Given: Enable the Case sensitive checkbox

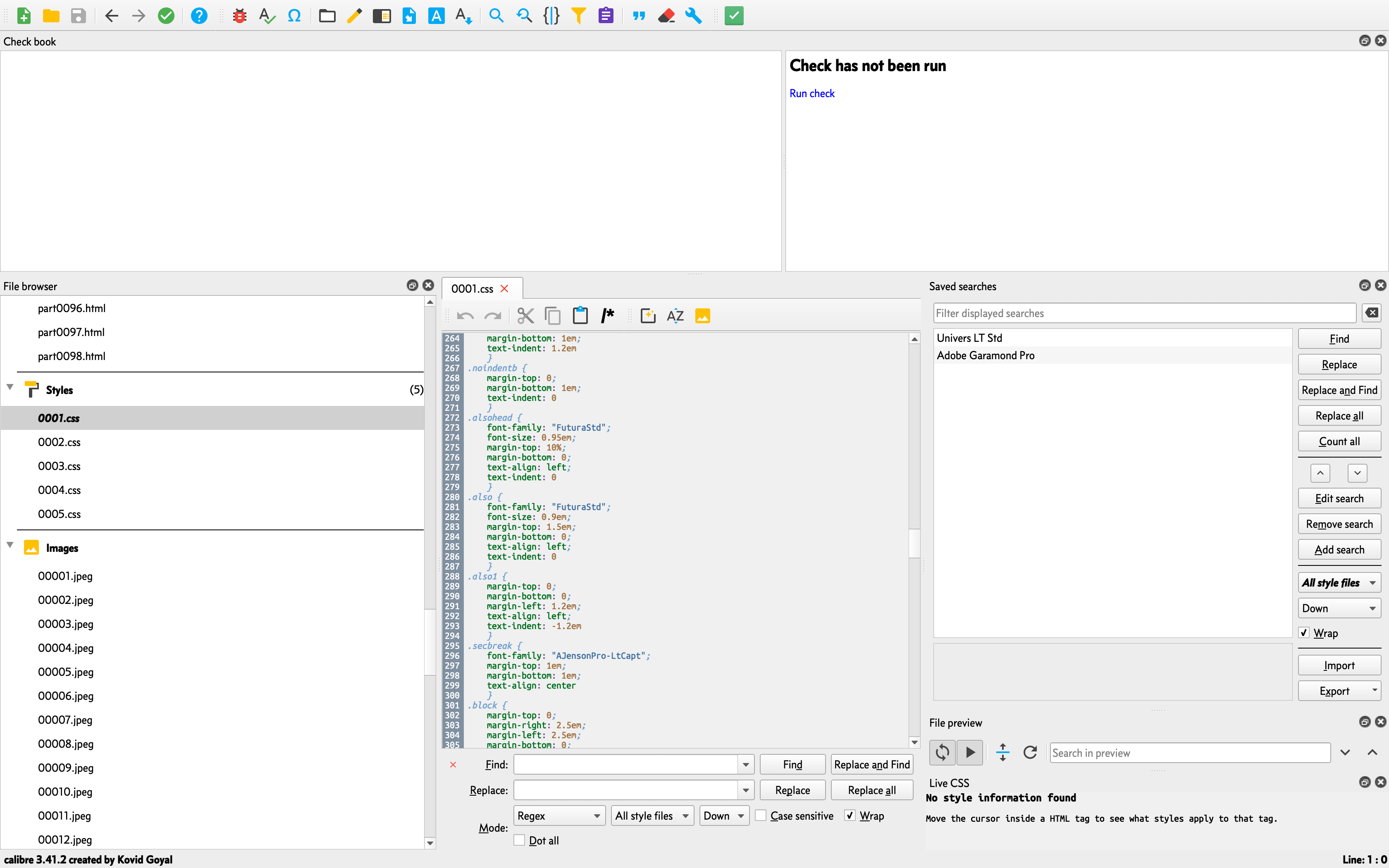Looking at the screenshot, I should coord(761,816).
